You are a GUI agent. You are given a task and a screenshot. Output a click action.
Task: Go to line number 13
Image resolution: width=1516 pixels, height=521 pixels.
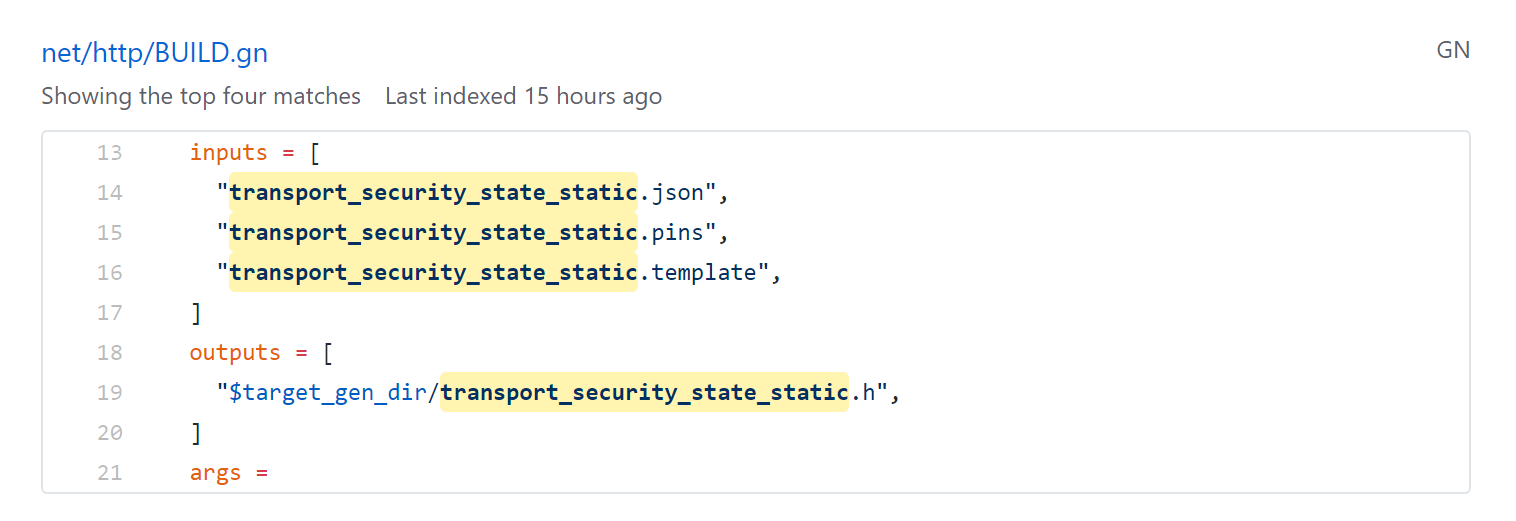click(110, 153)
